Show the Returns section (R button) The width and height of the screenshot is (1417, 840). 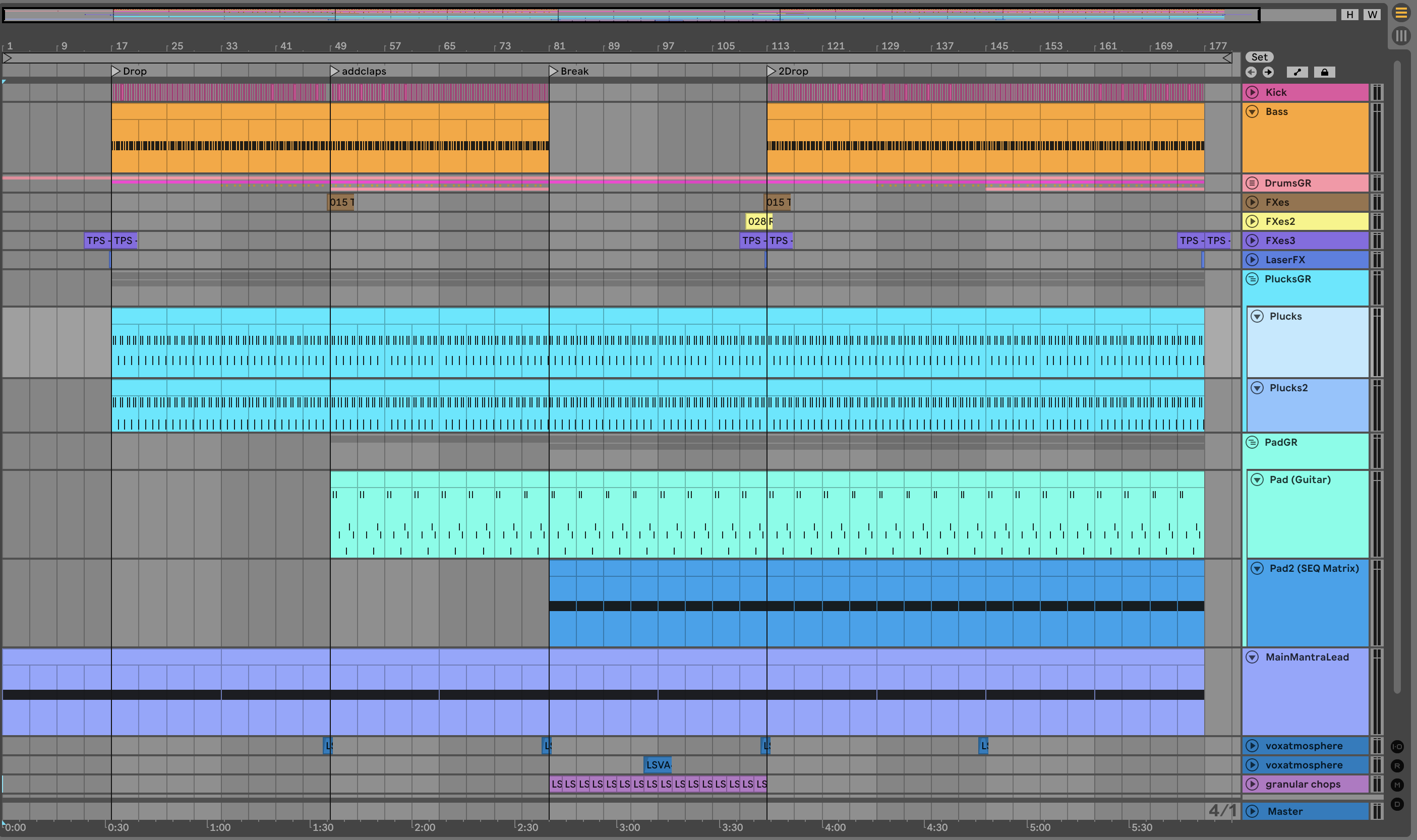(x=1397, y=766)
